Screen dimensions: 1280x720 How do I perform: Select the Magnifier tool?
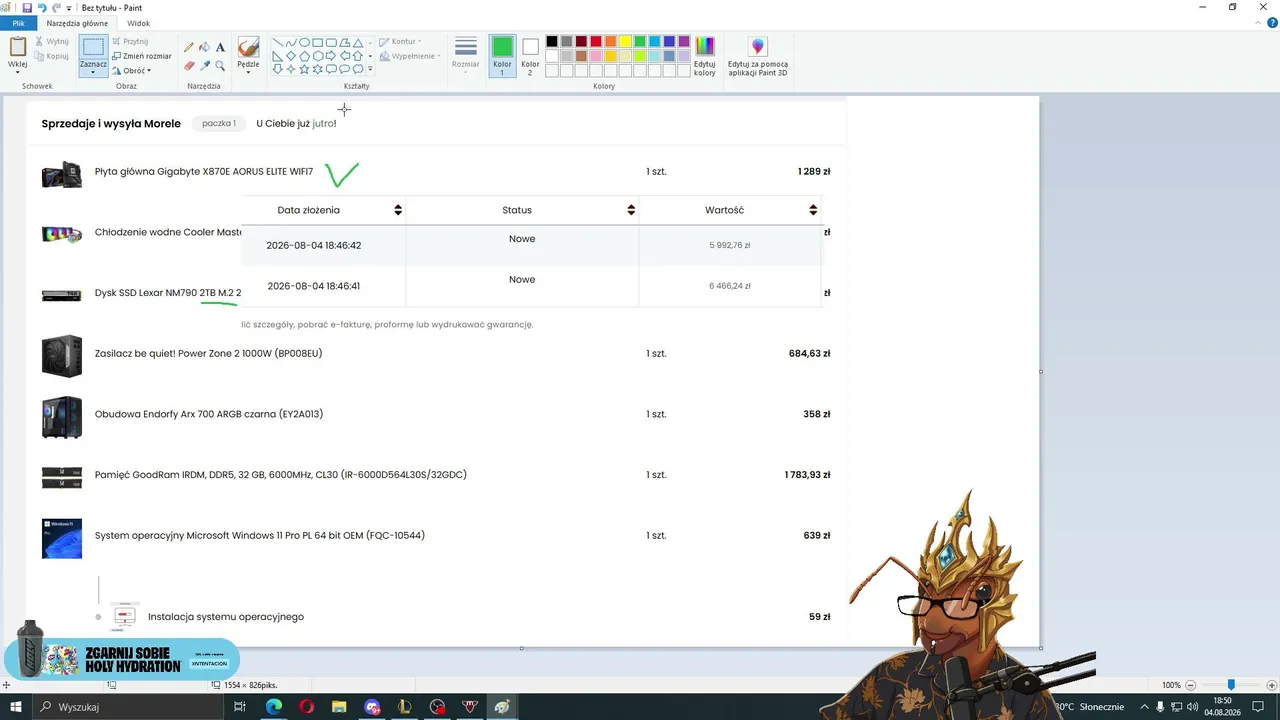220,66
